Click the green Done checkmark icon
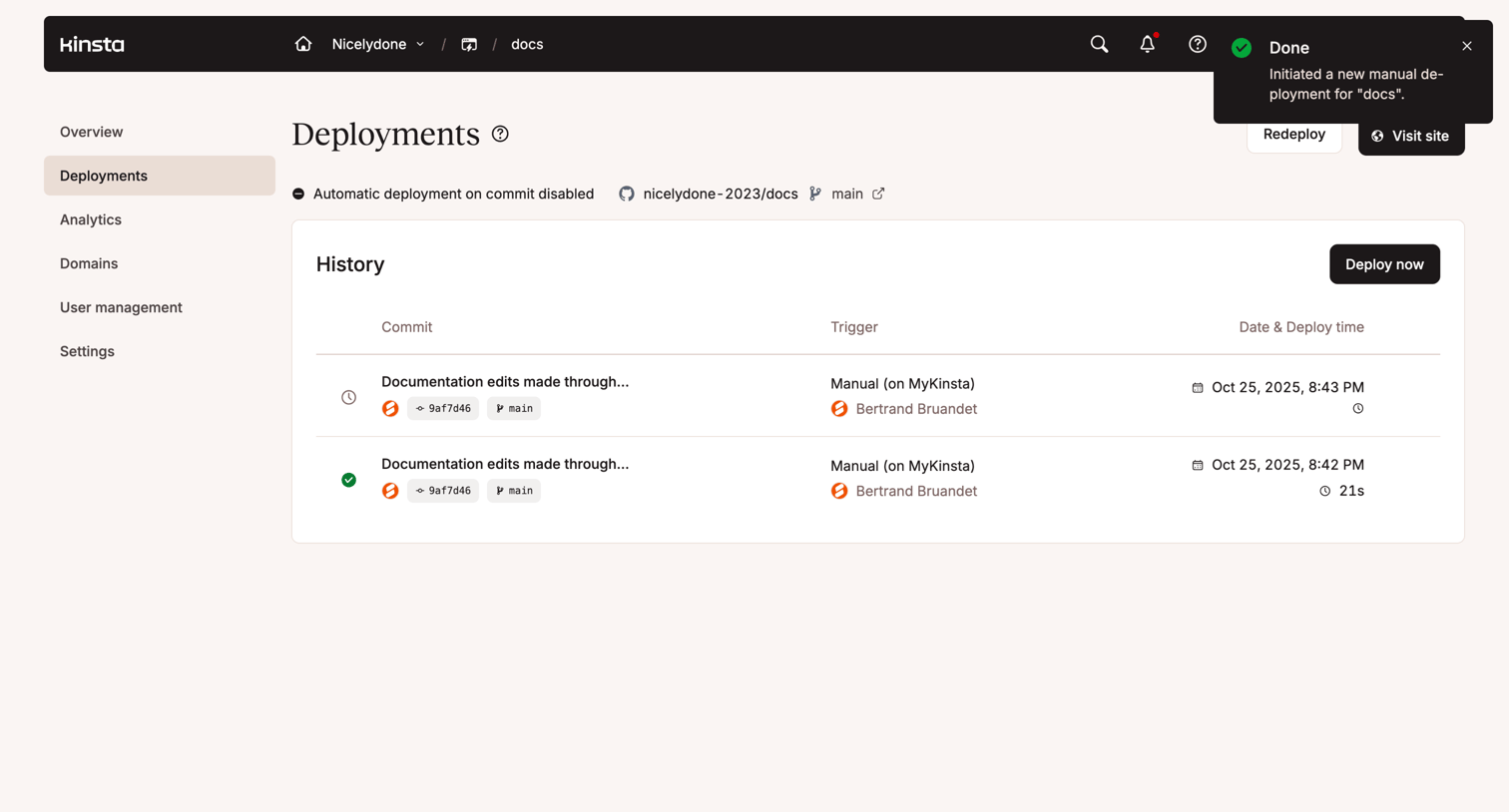The height and width of the screenshot is (812, 1509). click(1242, 48)
